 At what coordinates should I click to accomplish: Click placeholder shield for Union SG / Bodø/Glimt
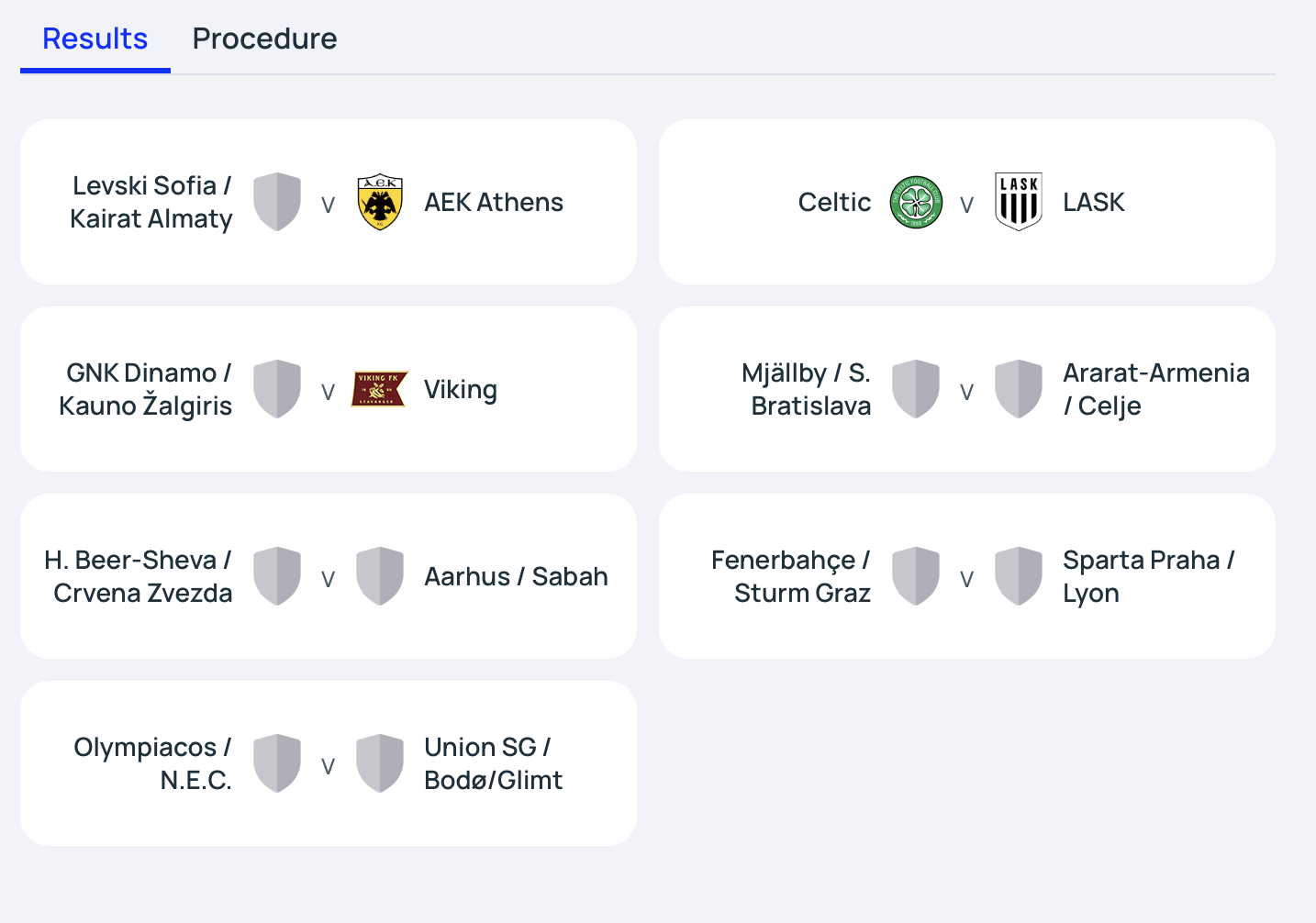[x=380, y=763]
